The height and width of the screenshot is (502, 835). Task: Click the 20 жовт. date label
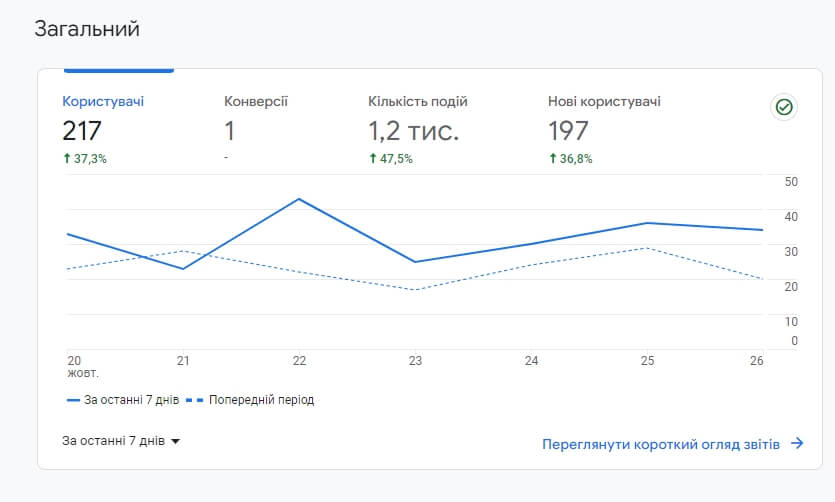[x=83, y=367]
